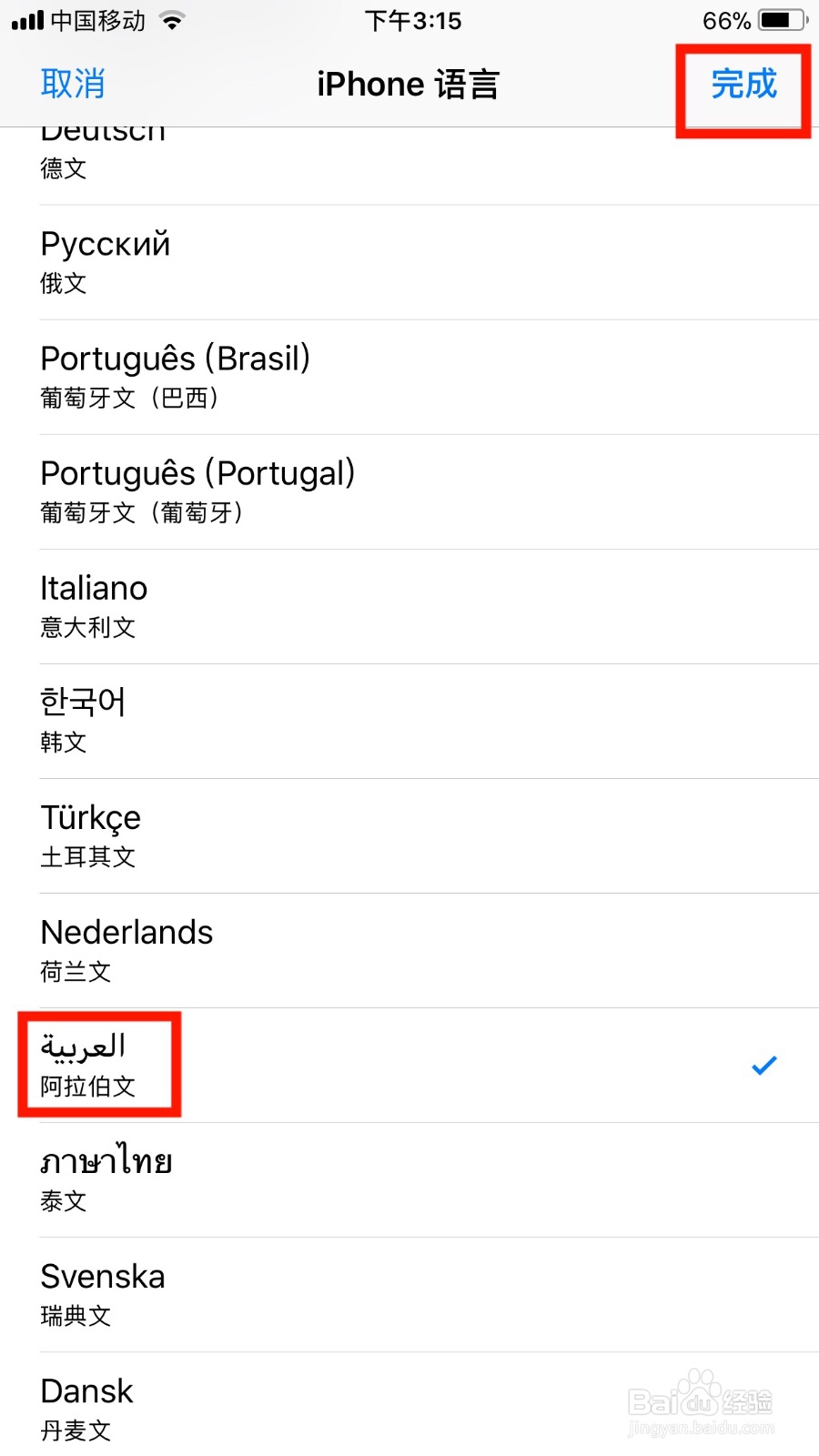This screenshot has width=819, height=1456.
Task: Tap the iPhone 语言 page title
Action: coord(408,85)
